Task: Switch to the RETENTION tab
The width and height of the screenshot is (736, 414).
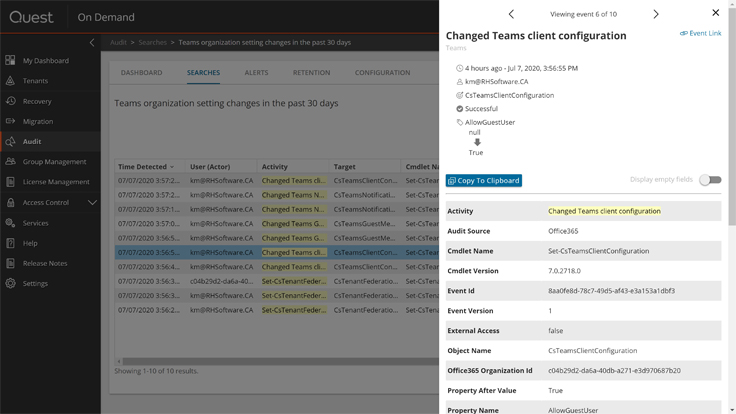Action: click(311, 73)
